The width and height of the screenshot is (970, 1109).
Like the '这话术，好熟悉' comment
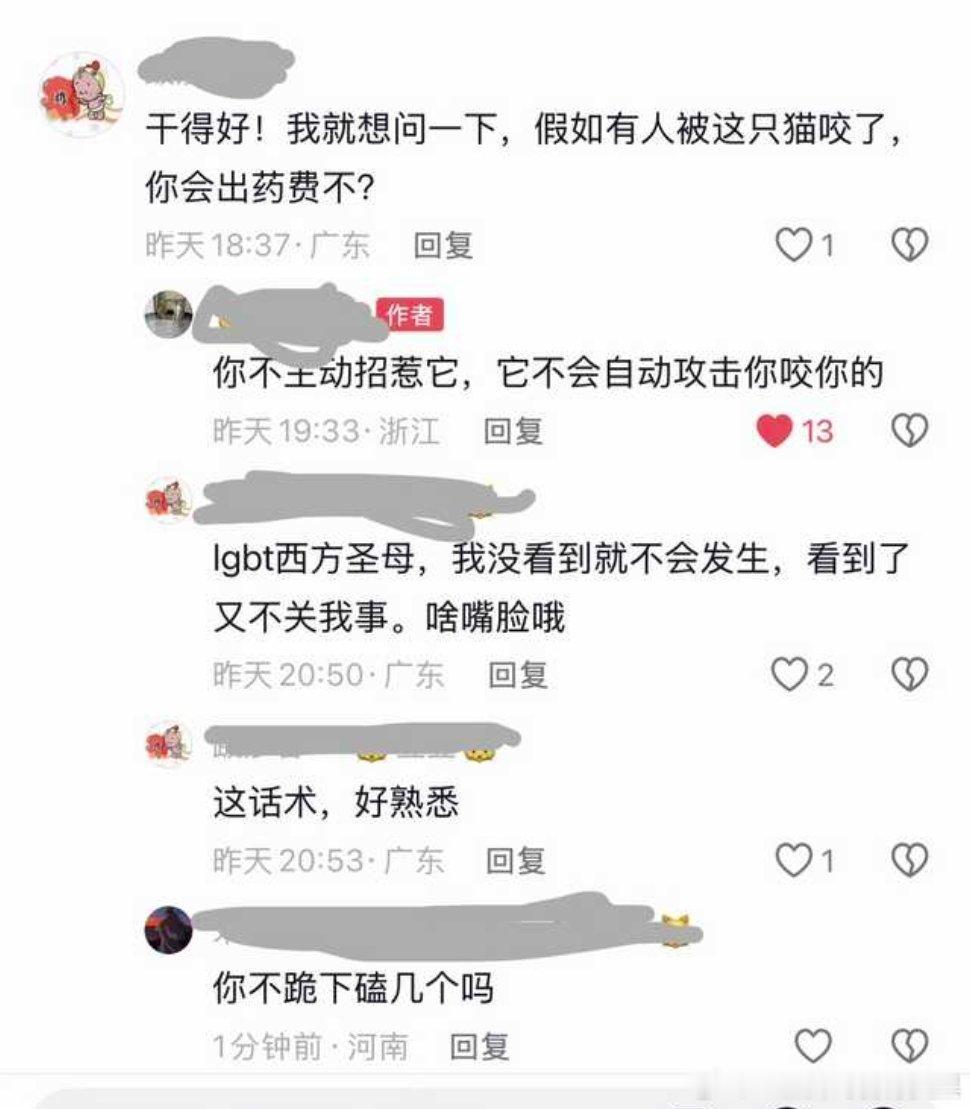793,860
